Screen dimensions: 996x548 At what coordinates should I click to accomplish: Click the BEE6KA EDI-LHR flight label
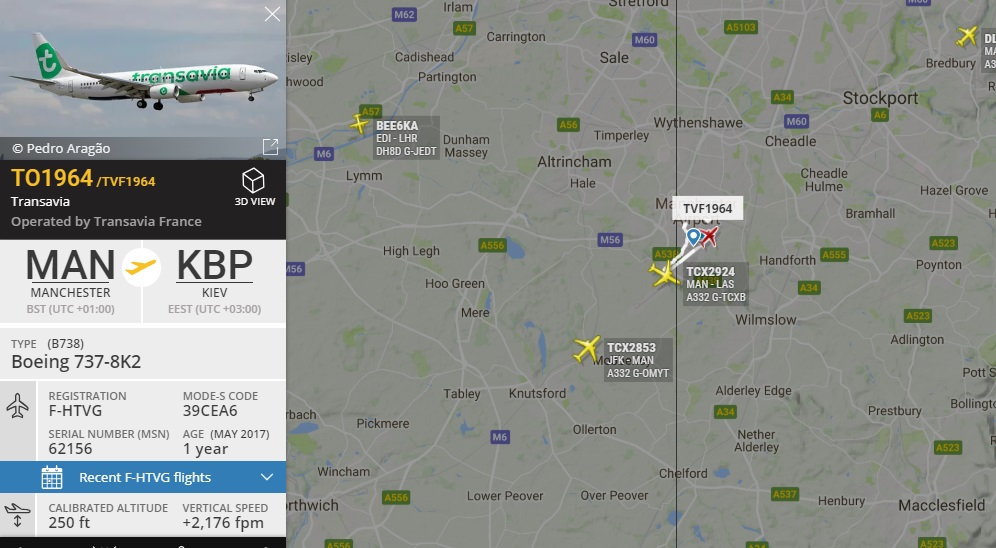point(406,138)
